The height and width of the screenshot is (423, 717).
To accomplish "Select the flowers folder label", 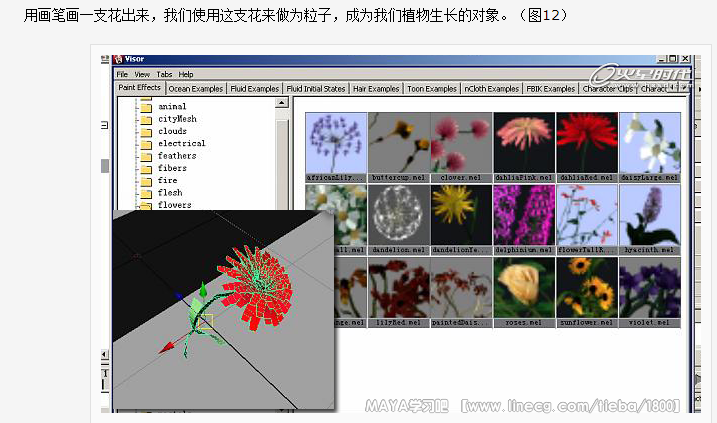I will click(175, 205).
